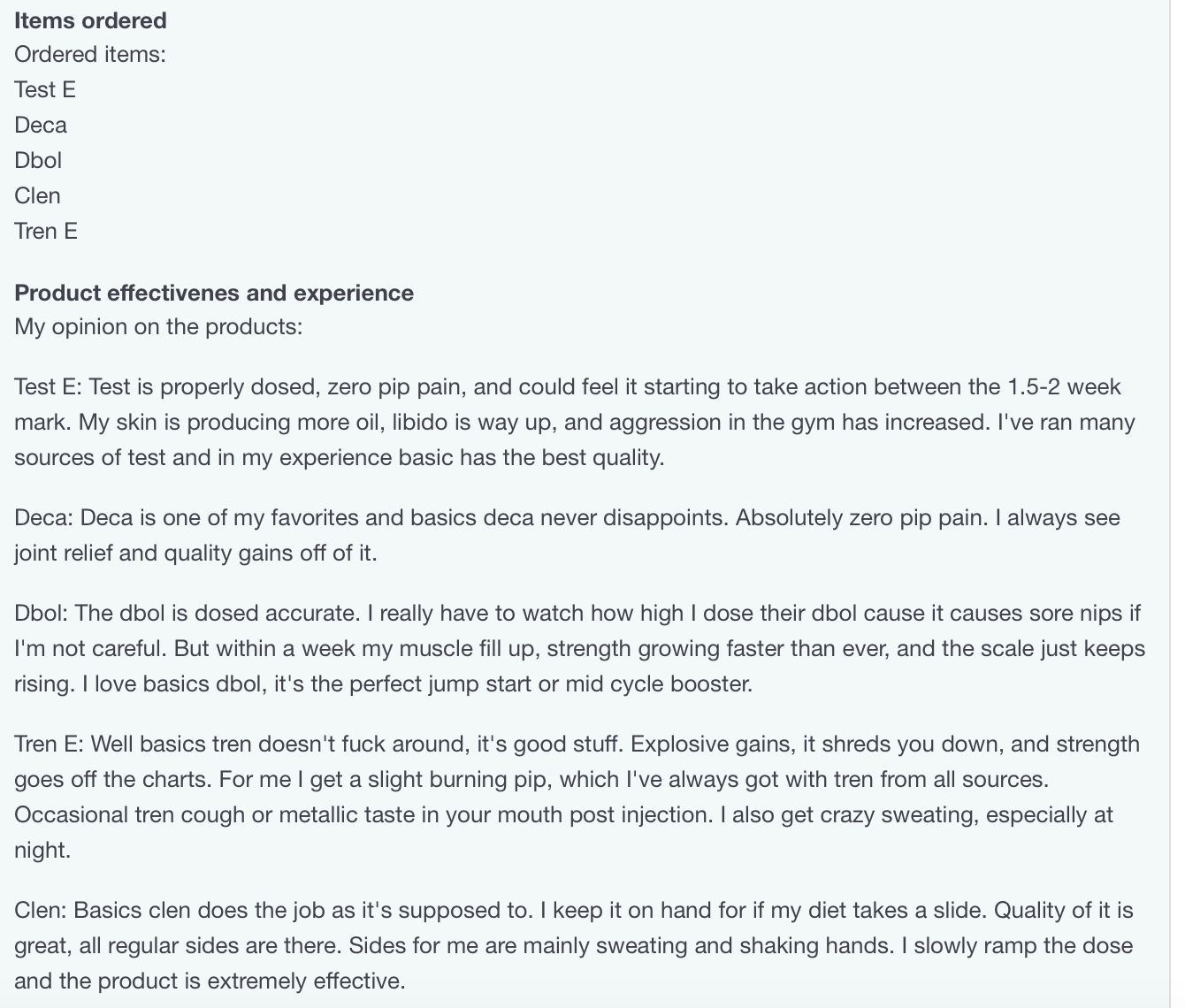Click the "Deca:" paragraph label
1185x1008 pixels.
coord(44,518)
